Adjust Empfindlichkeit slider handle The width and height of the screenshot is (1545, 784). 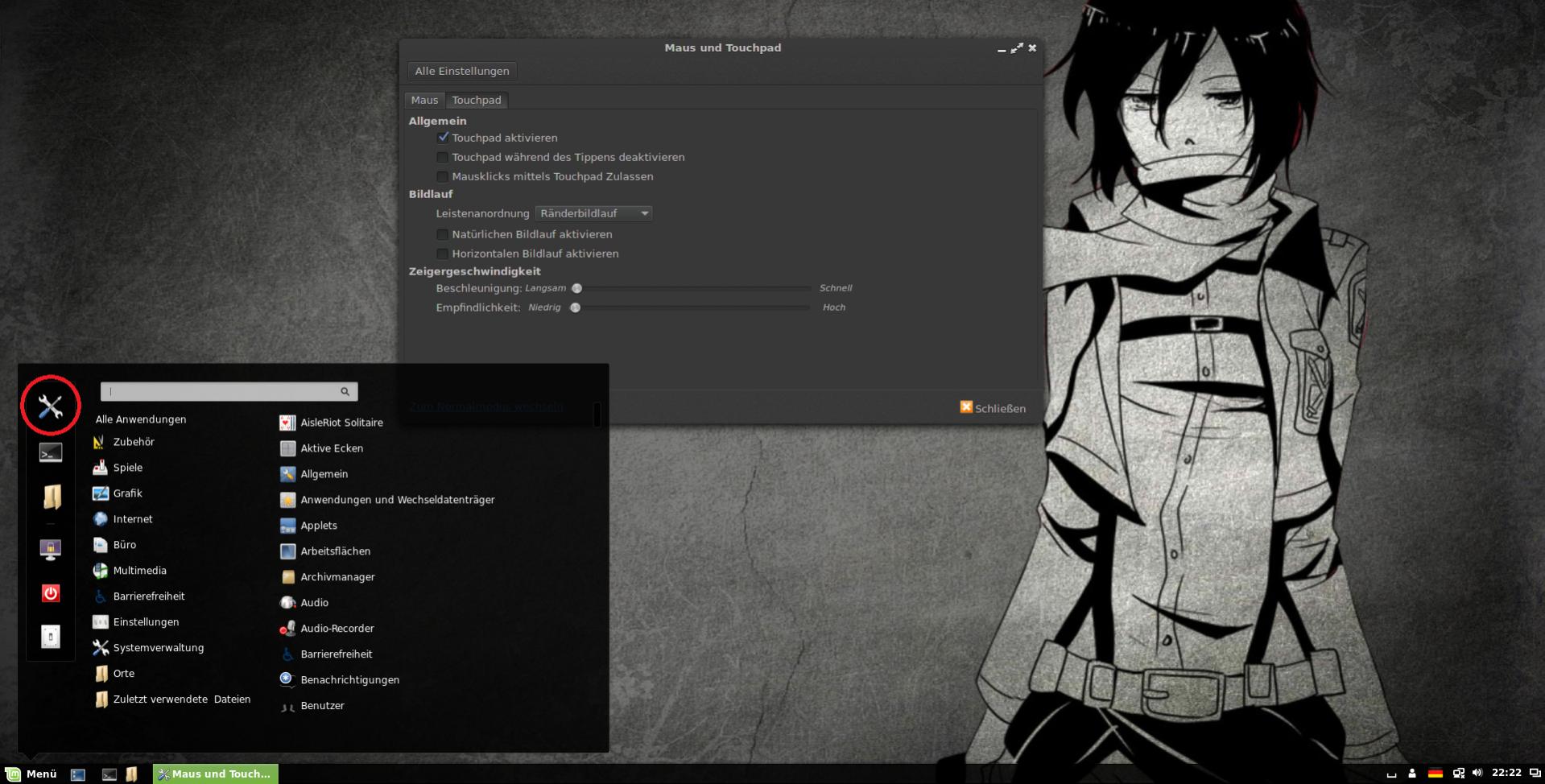click(575, 307)
